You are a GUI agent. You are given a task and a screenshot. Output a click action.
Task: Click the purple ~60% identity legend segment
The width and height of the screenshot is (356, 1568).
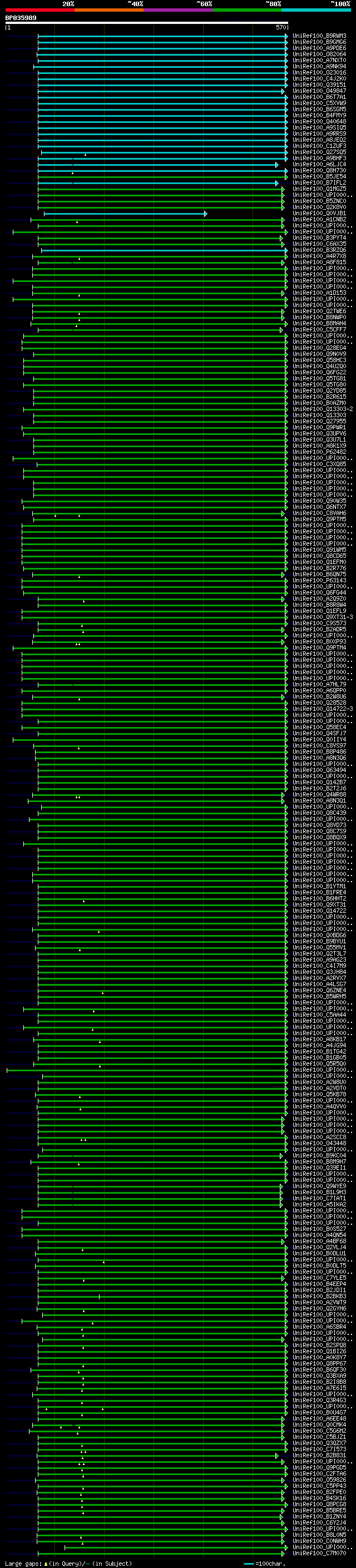pyautogui.click(x=177, y=10)
